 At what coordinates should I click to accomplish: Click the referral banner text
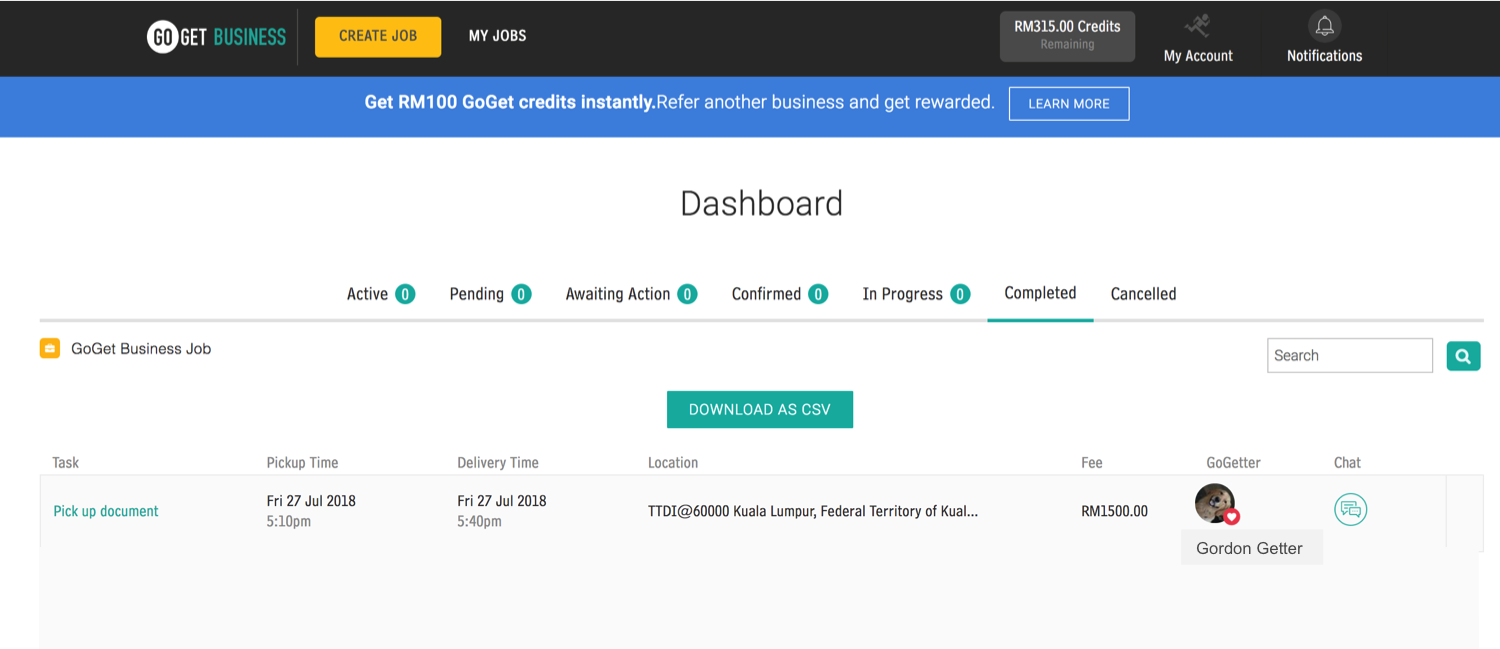click(679, 102)
